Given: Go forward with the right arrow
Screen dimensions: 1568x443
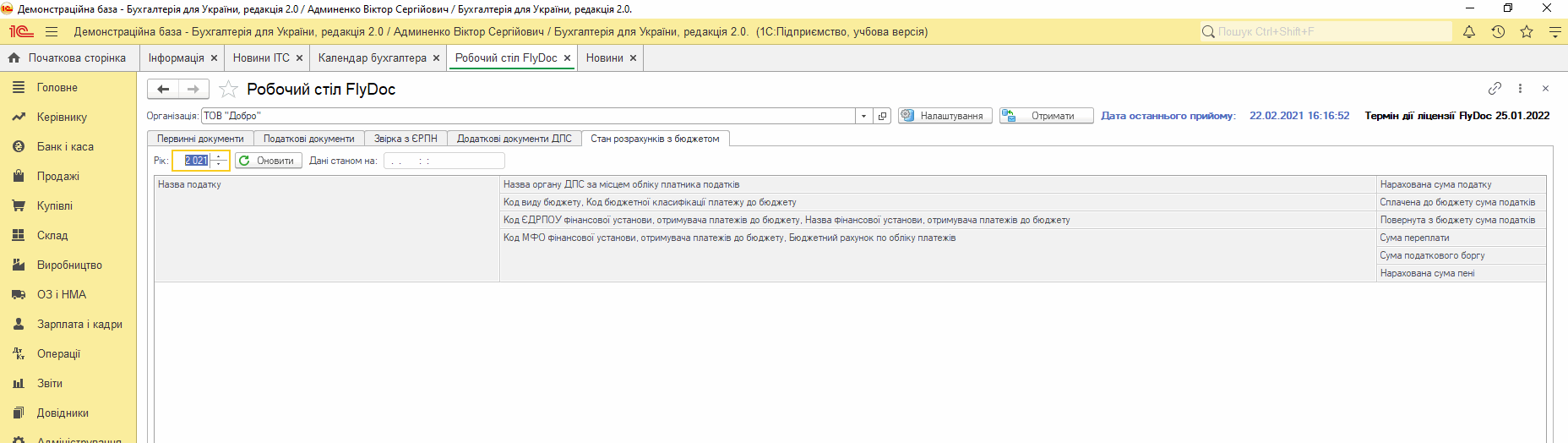Looking at the screenshot, I should pyautogui.click(x=193, y=89).
